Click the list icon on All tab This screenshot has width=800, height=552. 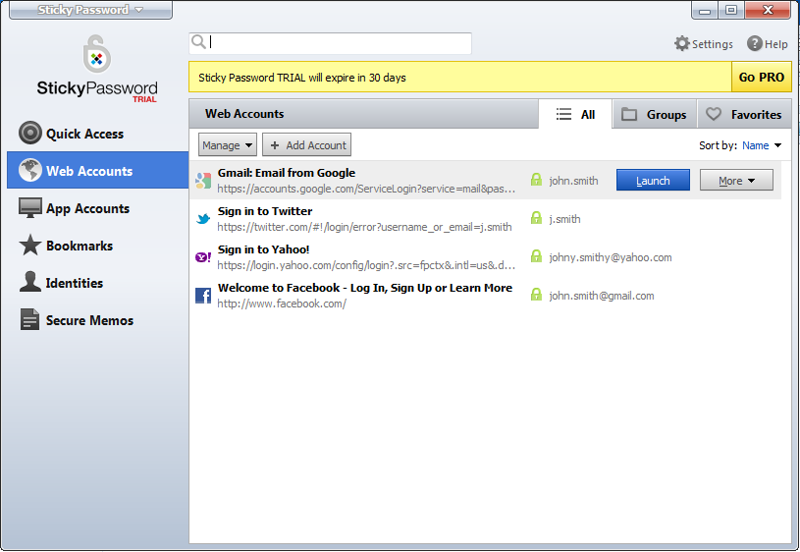coord(563,114)
